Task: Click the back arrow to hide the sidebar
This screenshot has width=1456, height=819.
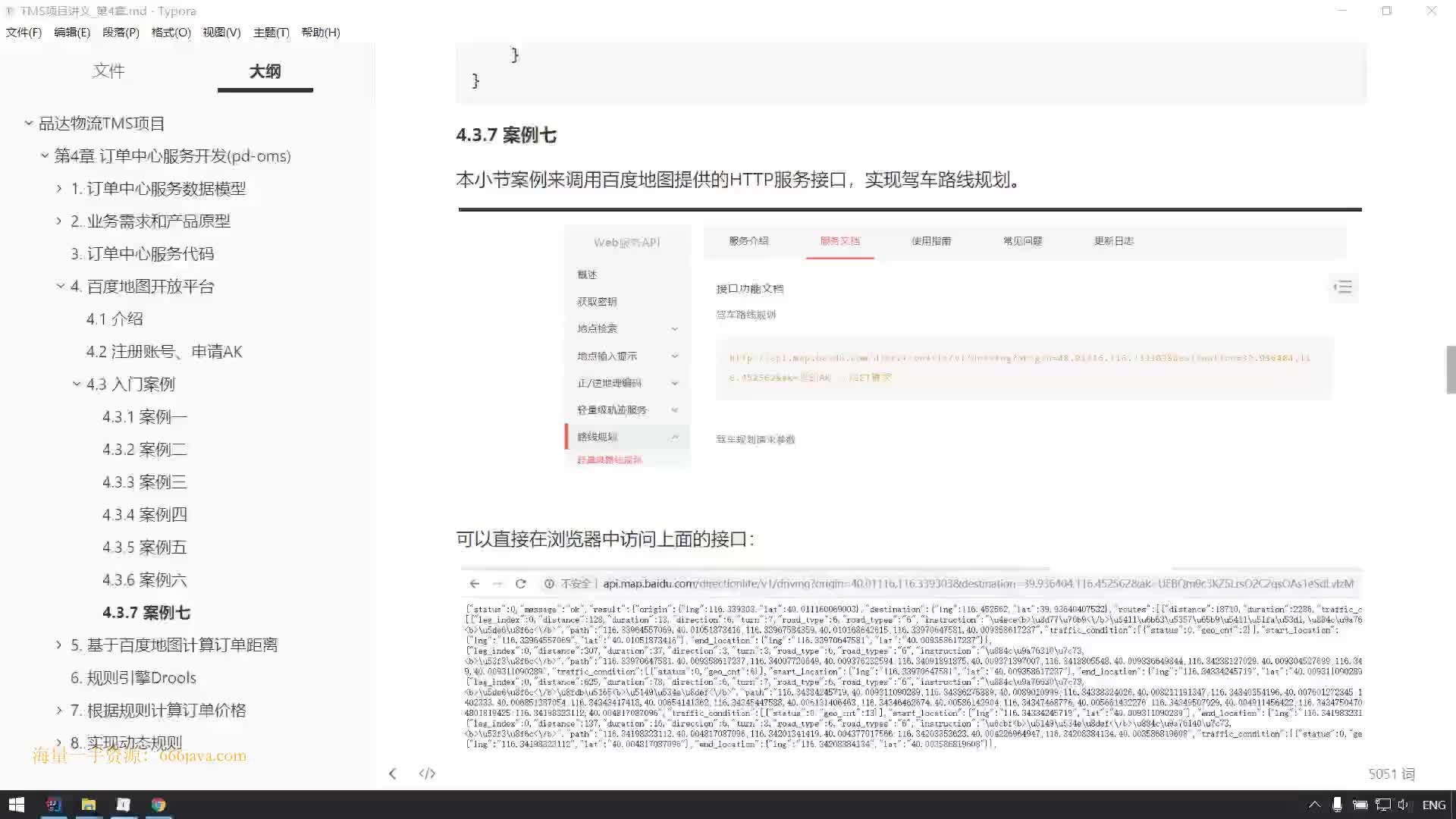Action: pos(392,773)
